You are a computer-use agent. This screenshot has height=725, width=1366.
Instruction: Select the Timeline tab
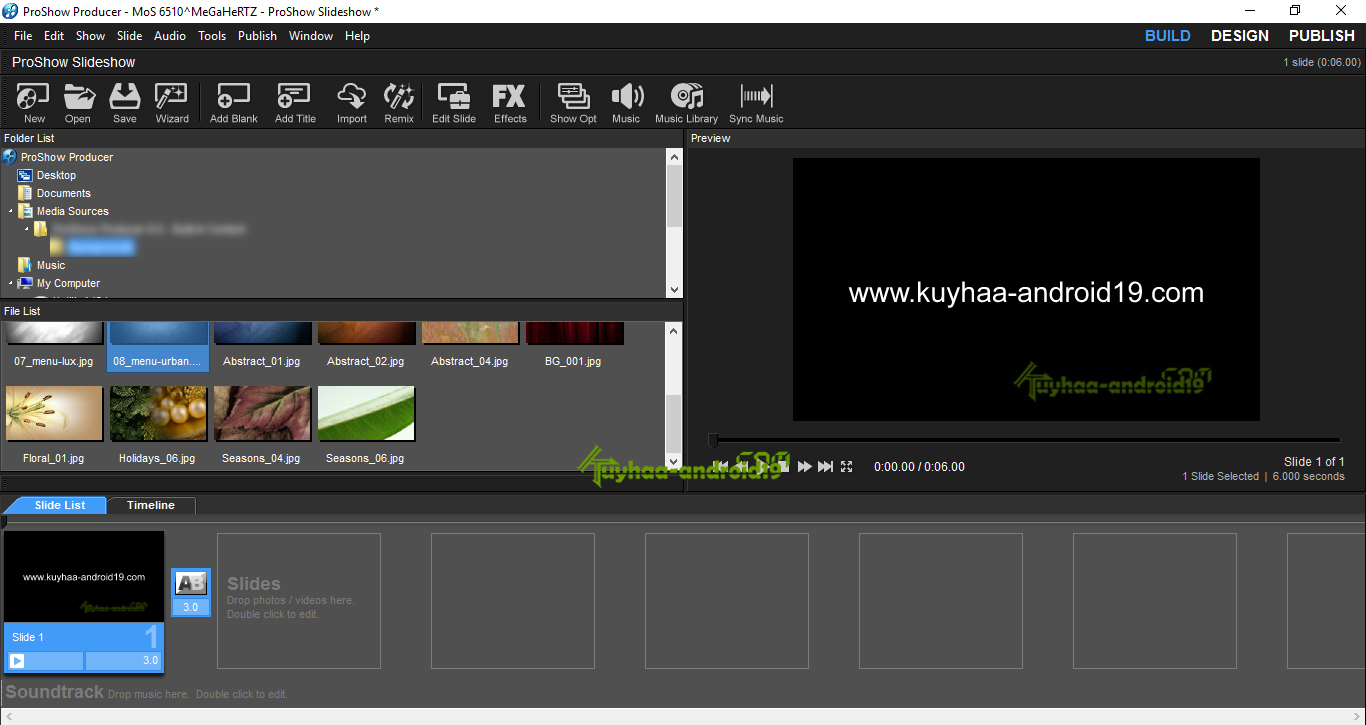pyautogui.click(x=151, y=505)
